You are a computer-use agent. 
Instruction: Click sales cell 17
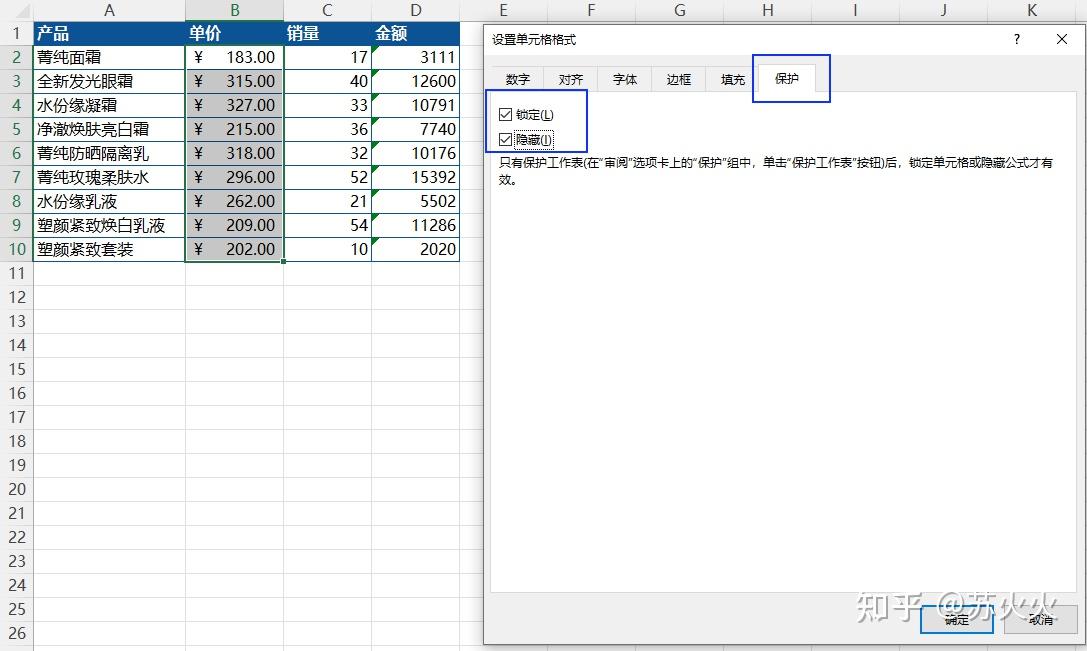point(327,58)
